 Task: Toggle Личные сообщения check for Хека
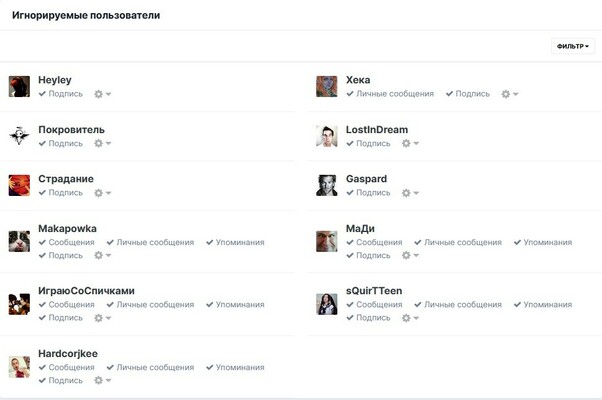pyautogui.click(x=390, y=94)
